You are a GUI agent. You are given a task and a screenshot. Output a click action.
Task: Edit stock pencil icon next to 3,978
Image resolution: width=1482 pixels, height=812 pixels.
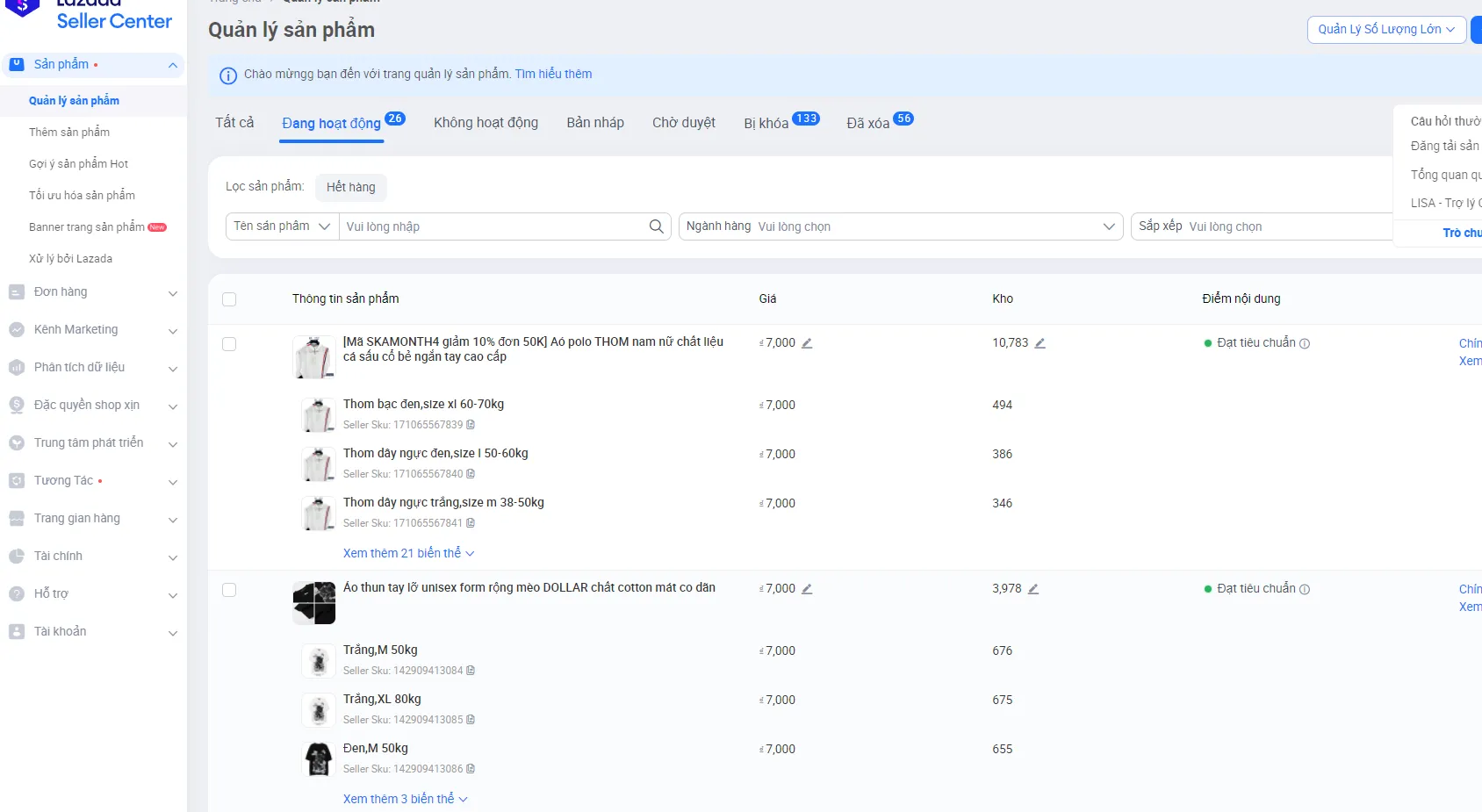tap(1033, 589)
